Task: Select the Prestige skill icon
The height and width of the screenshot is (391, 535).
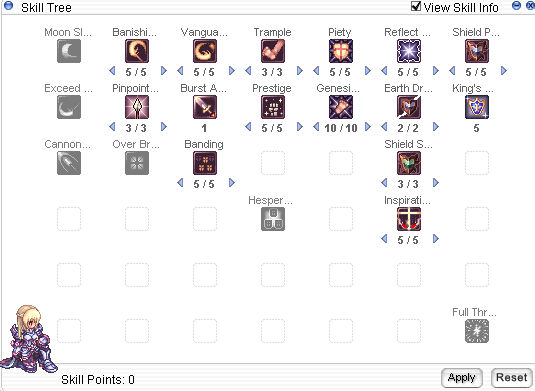Action: [x=273, y=107]
